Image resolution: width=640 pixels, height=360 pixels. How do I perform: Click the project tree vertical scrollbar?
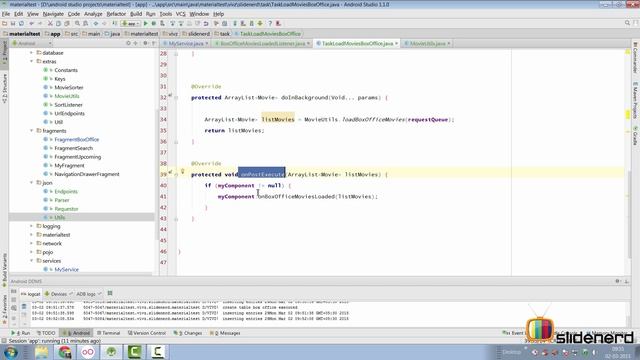click(157, 174)
